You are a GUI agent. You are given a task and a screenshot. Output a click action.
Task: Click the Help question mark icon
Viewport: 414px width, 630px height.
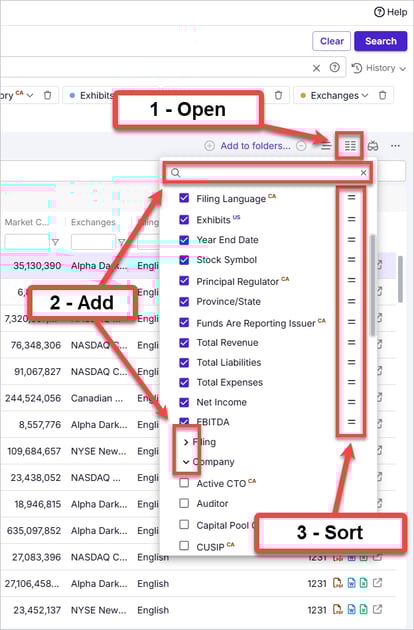(x=379, y=12)
